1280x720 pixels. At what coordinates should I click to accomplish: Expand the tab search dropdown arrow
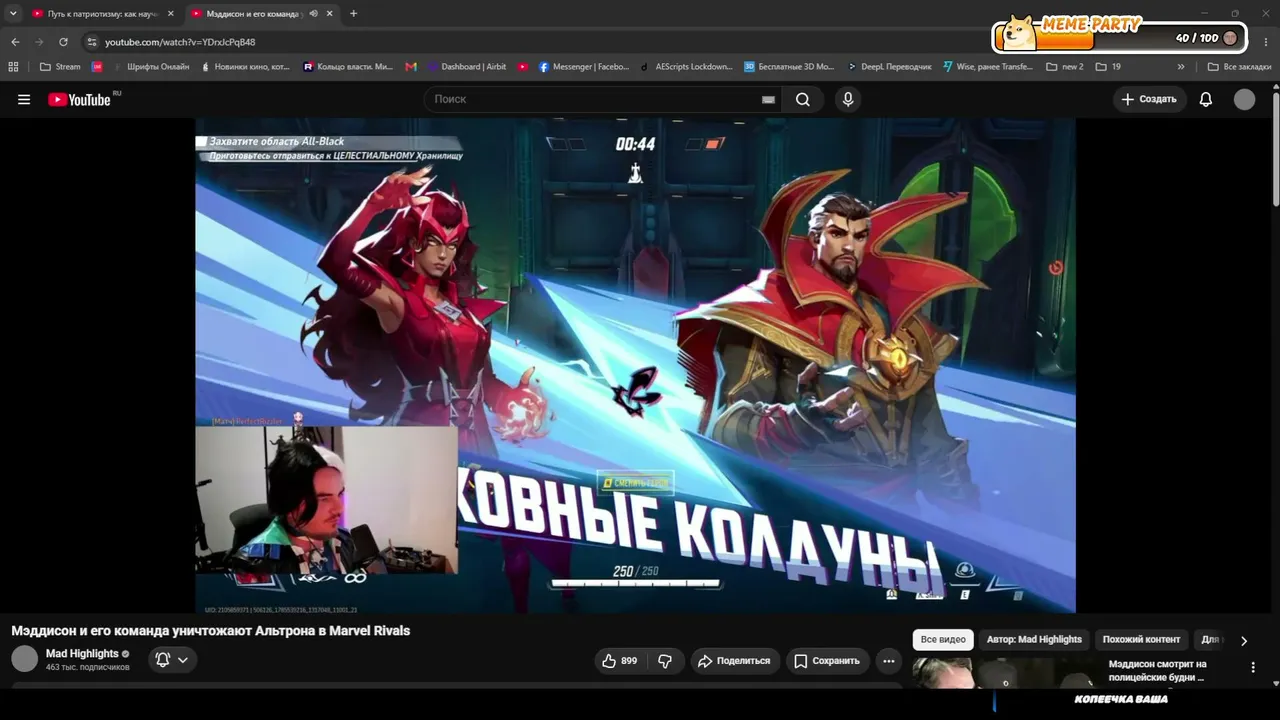[13, 14]
